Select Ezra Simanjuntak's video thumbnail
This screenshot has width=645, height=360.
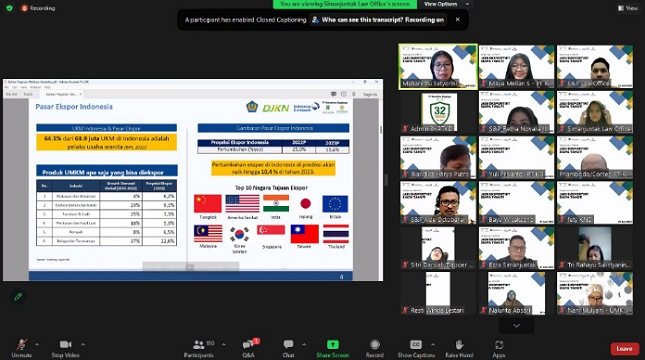[517, 248]
